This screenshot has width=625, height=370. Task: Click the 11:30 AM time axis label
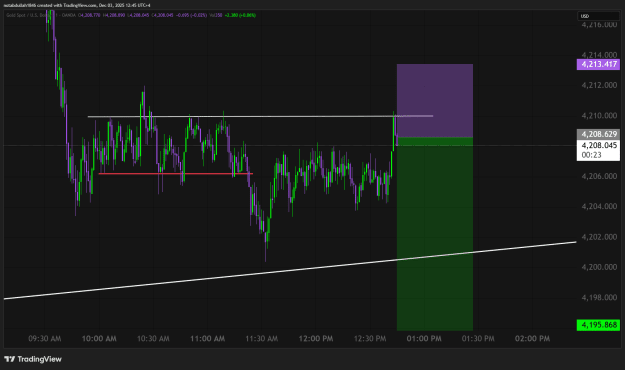click(261, 339)
